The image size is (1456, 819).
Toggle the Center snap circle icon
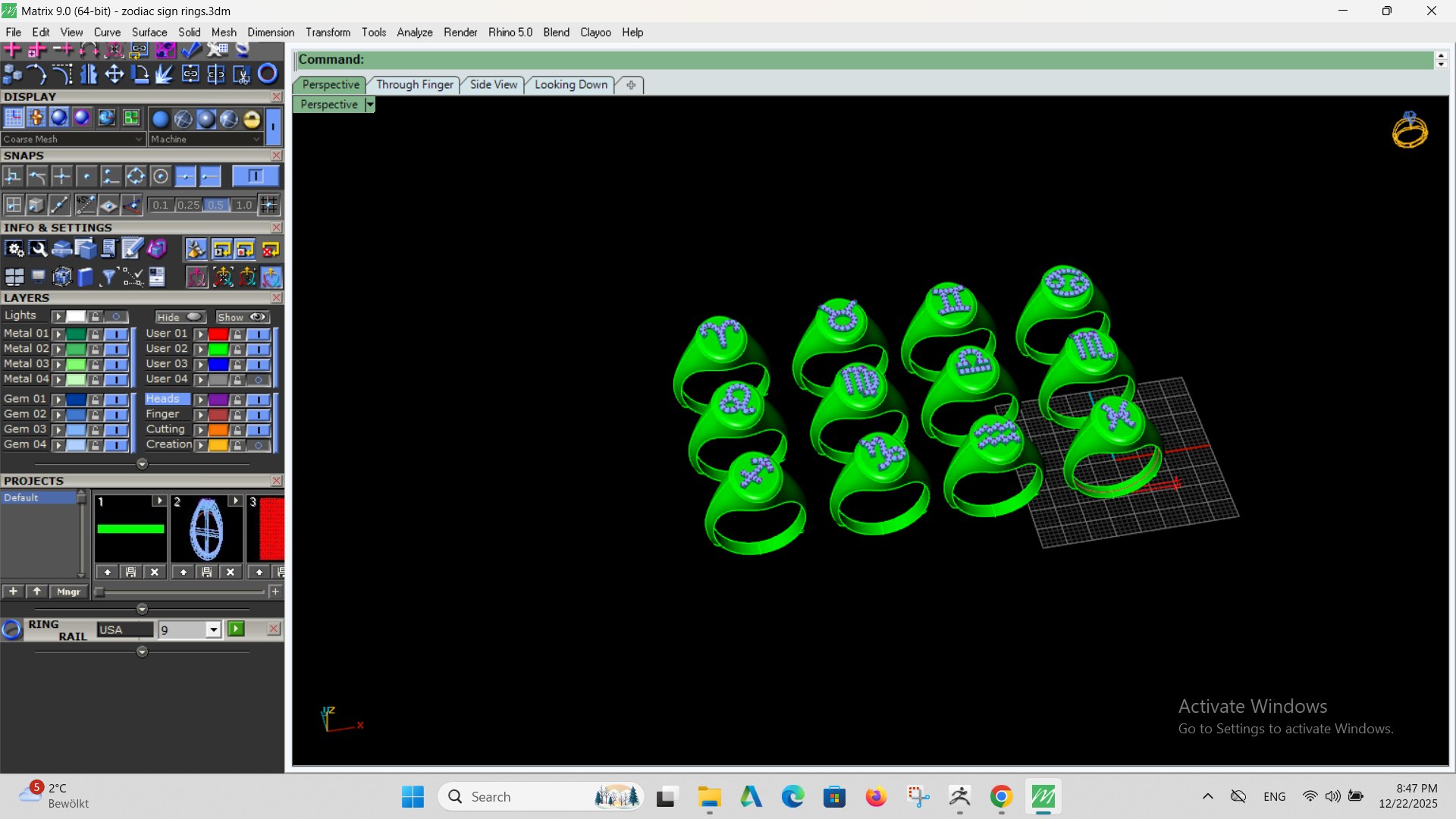160,177
